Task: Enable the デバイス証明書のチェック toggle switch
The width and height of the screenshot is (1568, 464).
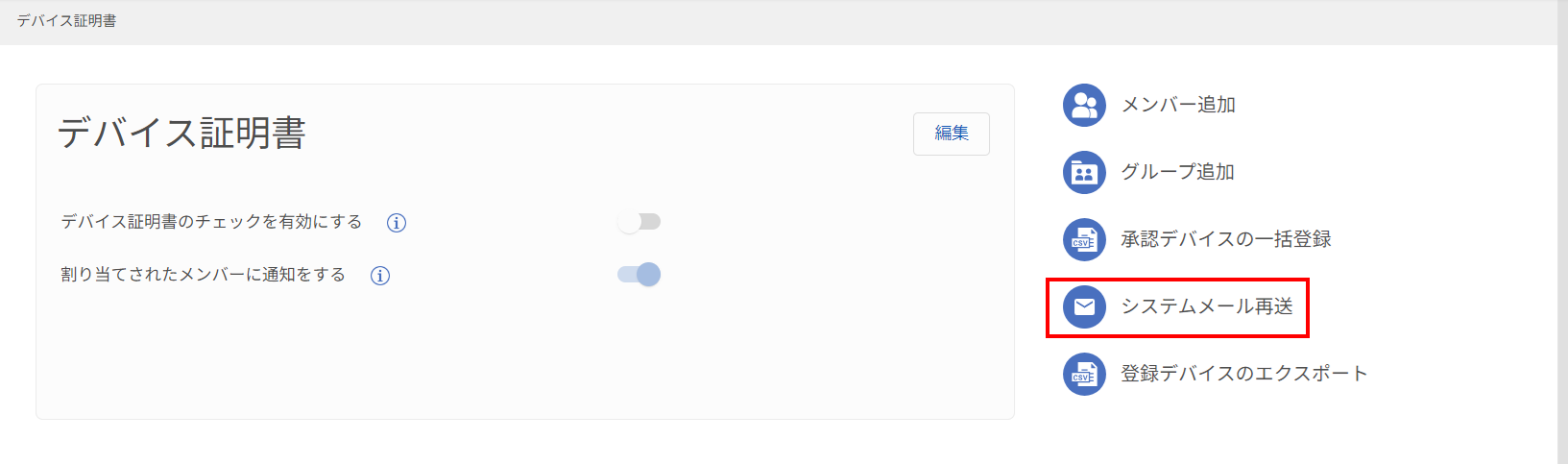Action: pyautogui.click(x=639, y=222)
